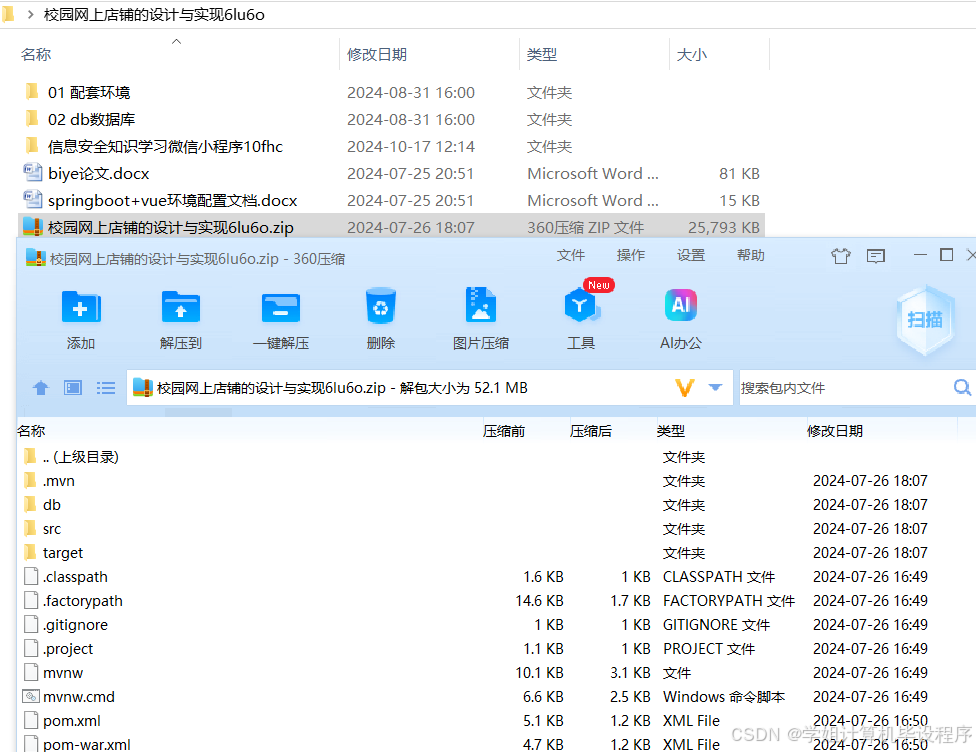Toggle the preview pane view icon
976x752 pixels.
point(72,388)
